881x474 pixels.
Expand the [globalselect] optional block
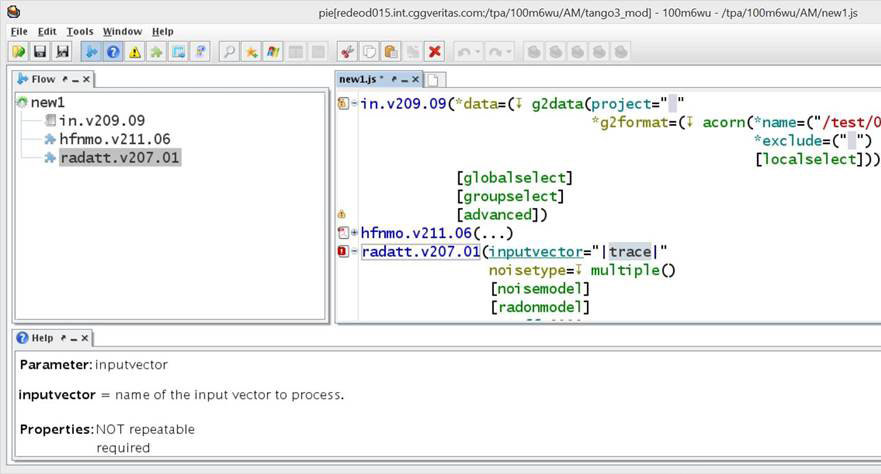pos(515,177)
